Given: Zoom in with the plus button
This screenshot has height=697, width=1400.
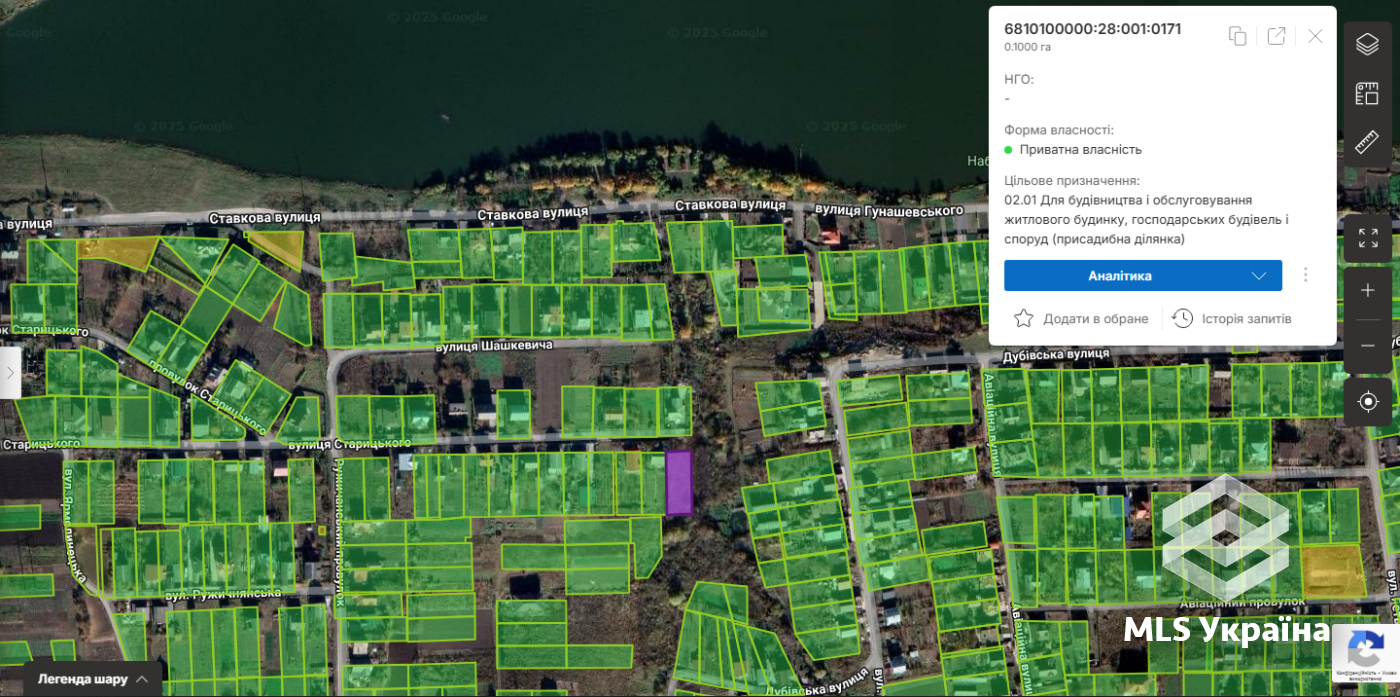Looking at the screenshot, I should tap(1367, 291).
